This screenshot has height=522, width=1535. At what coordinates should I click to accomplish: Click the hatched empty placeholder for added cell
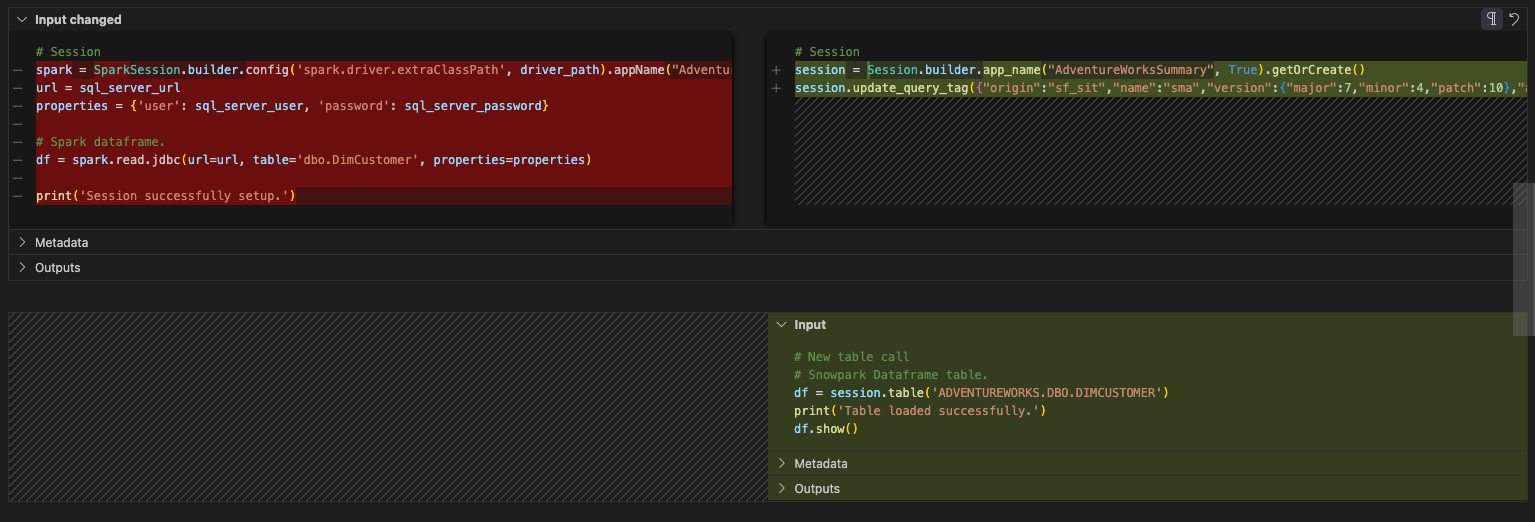[387, 407]
